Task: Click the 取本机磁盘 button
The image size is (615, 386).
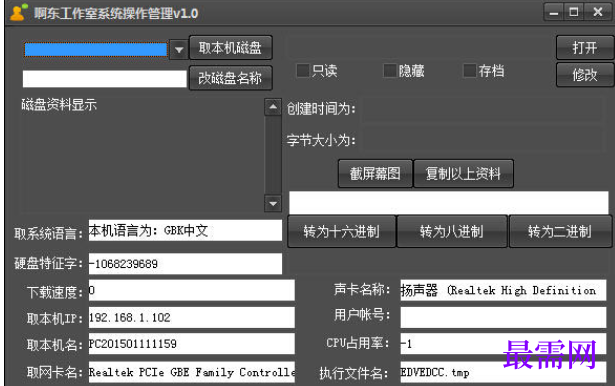Action: (x=230, y=48)
